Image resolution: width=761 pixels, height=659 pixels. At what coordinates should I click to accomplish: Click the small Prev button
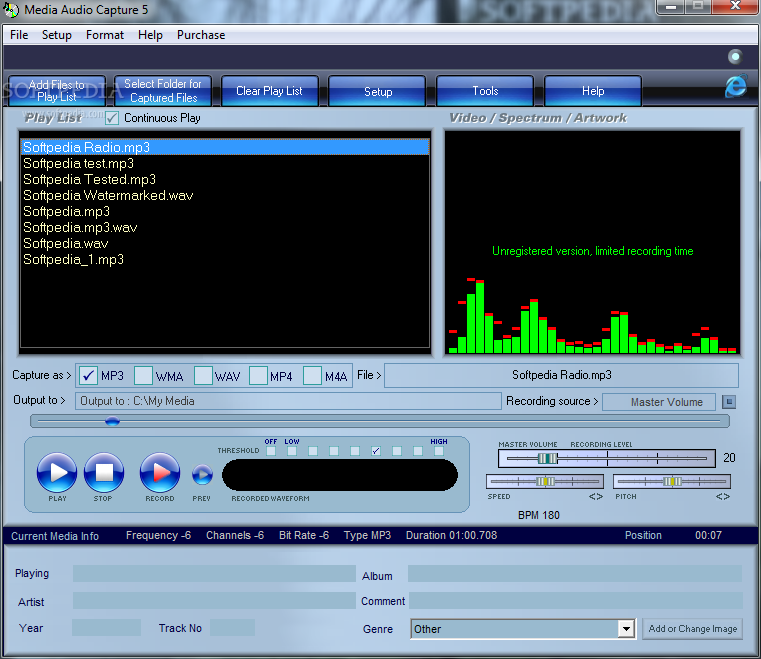[x=202, y=475]
